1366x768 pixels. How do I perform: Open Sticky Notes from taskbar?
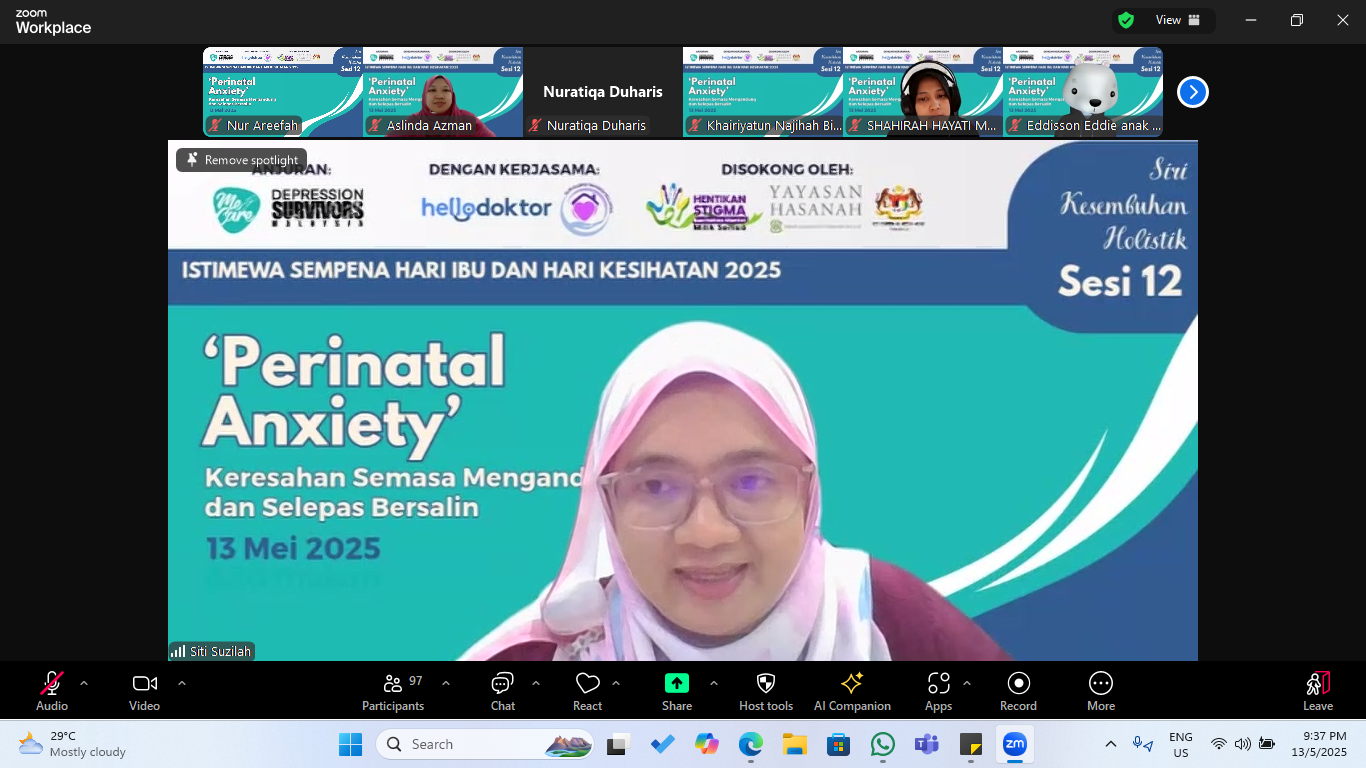pos(970,744)
